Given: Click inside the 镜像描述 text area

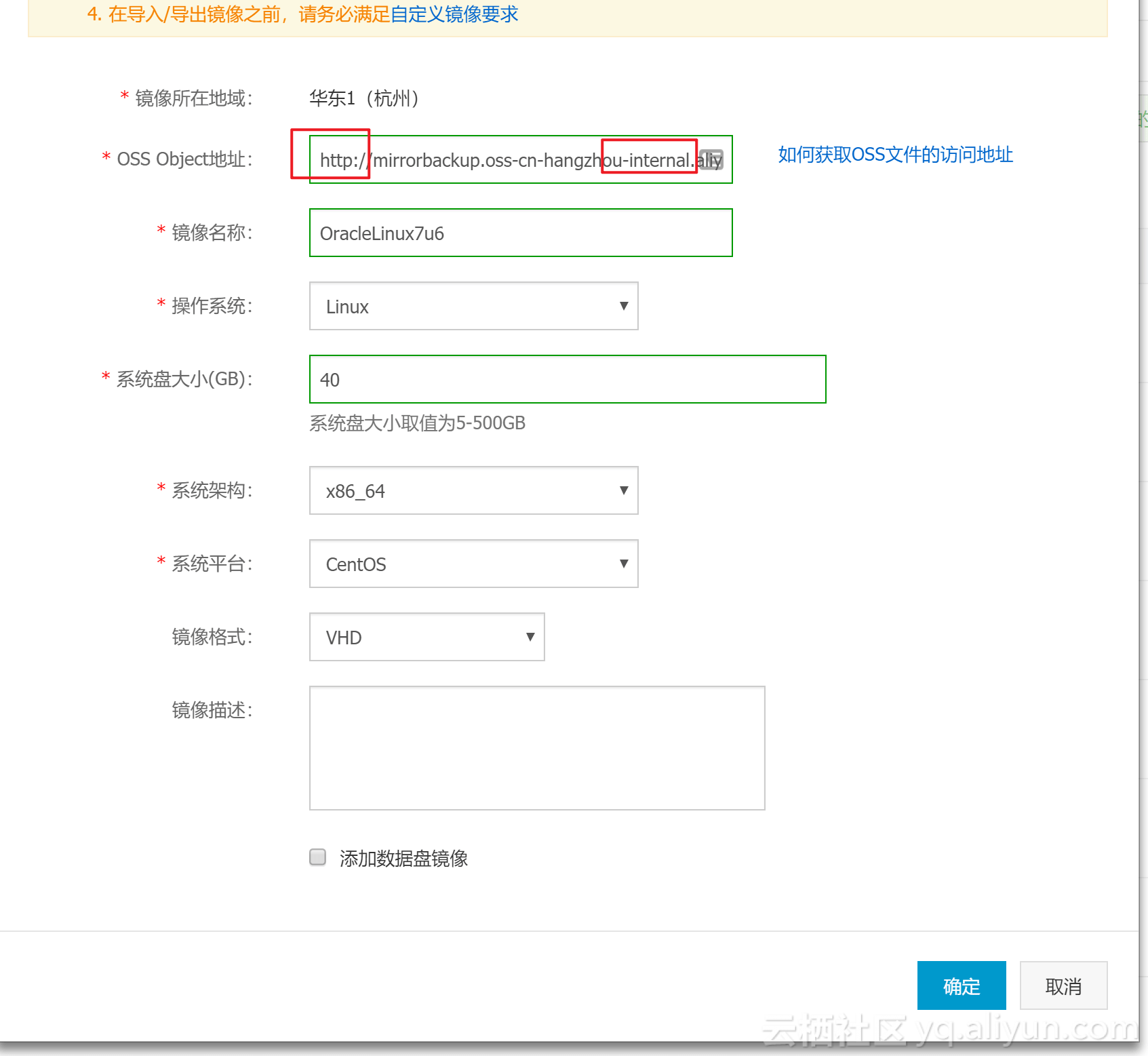Looking at the screenshot, I should pos(537,748).
